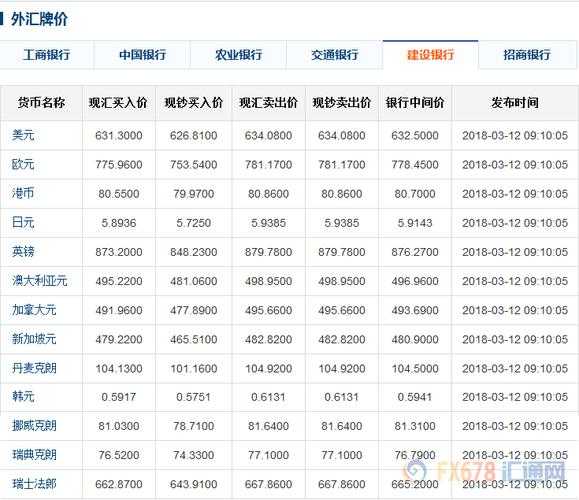
Task: Select the USD 银行中间价 value 632.5000
Action: (415, 136)
